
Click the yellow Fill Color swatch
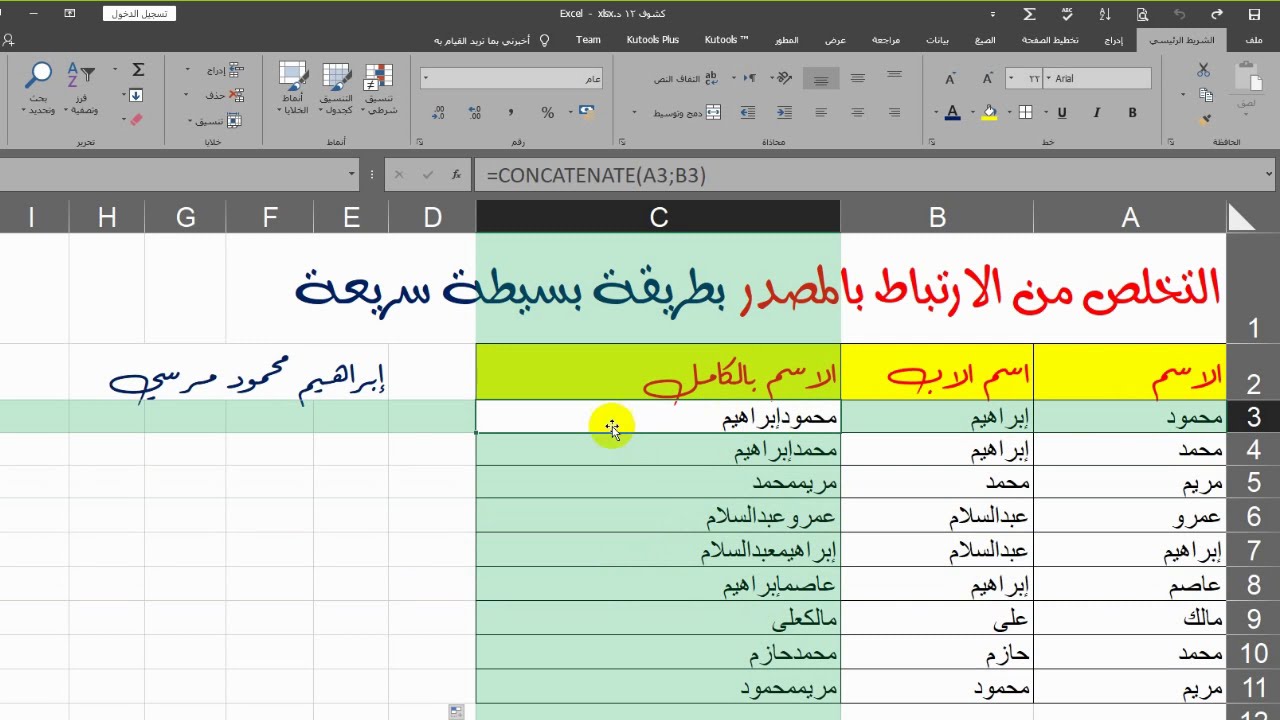click(x=989, y=113)
